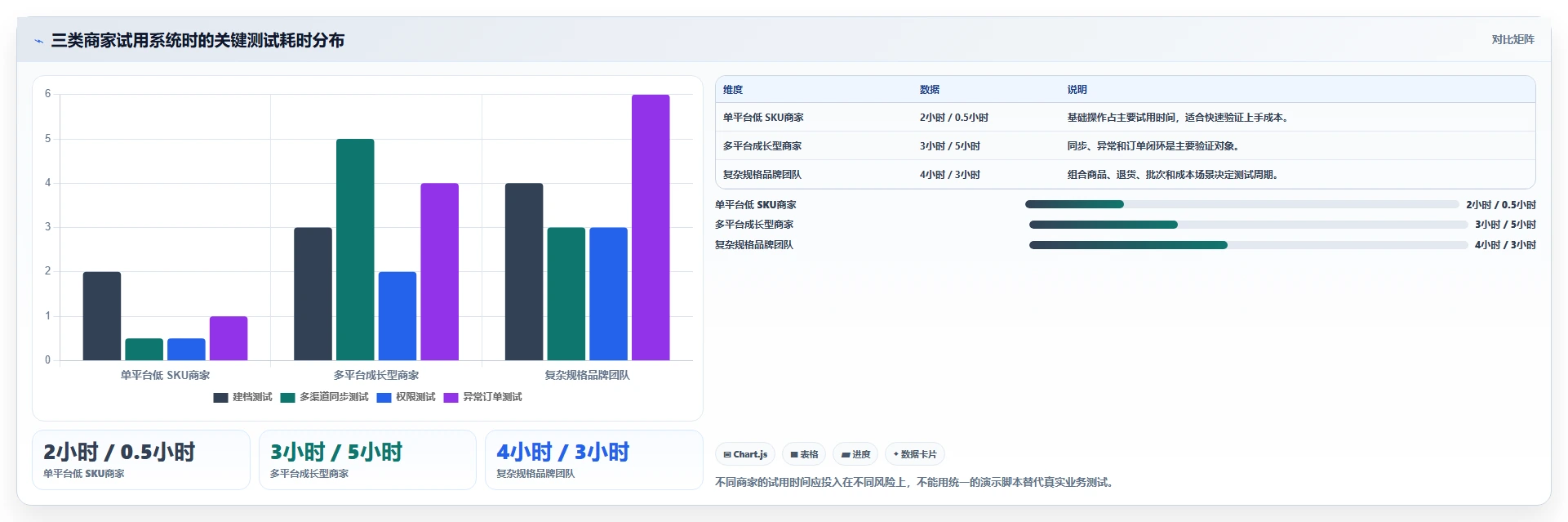Click the 3小时 / 5小时 value beside progress bar
1568x522 pixels.
pos(1505,225)
